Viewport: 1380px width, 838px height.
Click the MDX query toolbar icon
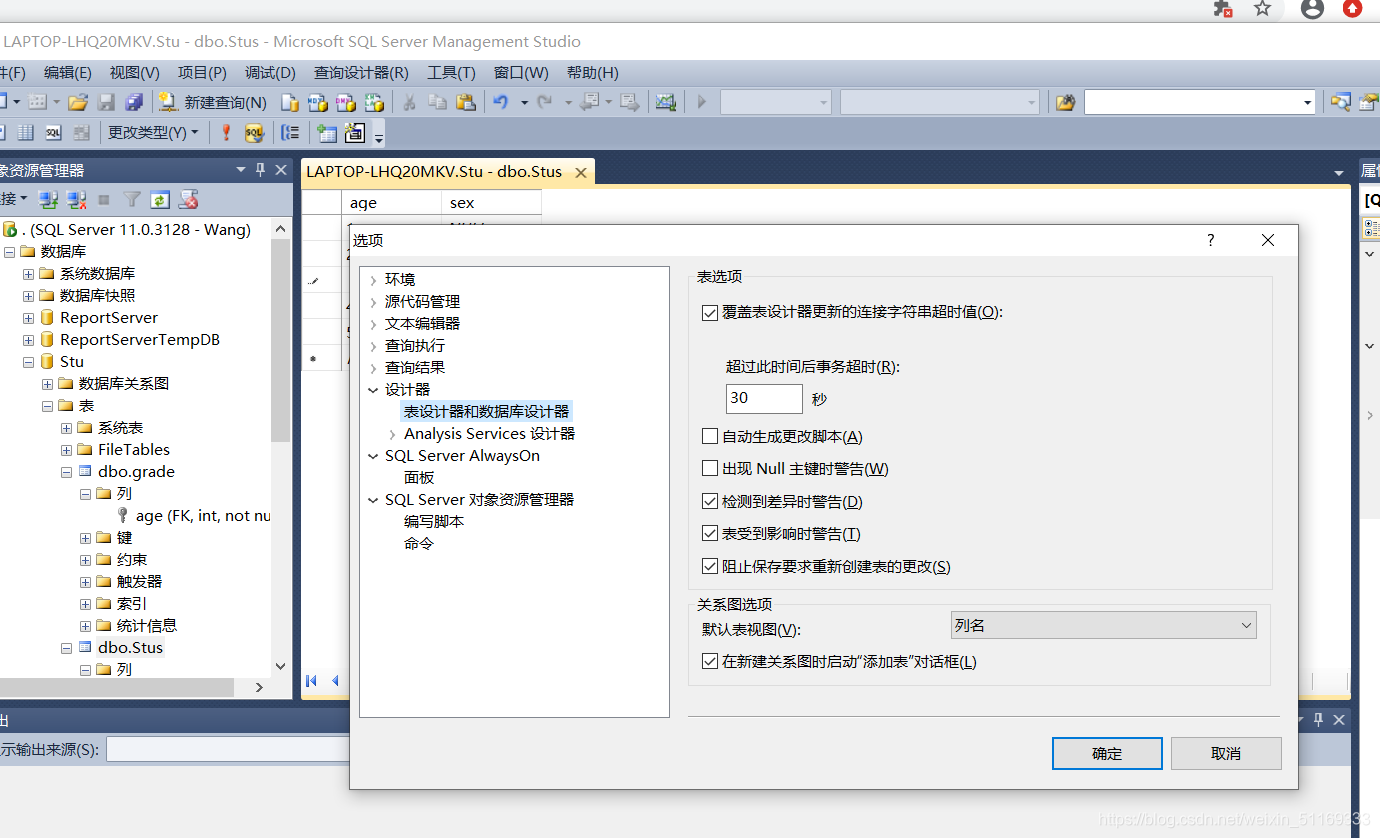pyautogui.click(x=317, y=102)
